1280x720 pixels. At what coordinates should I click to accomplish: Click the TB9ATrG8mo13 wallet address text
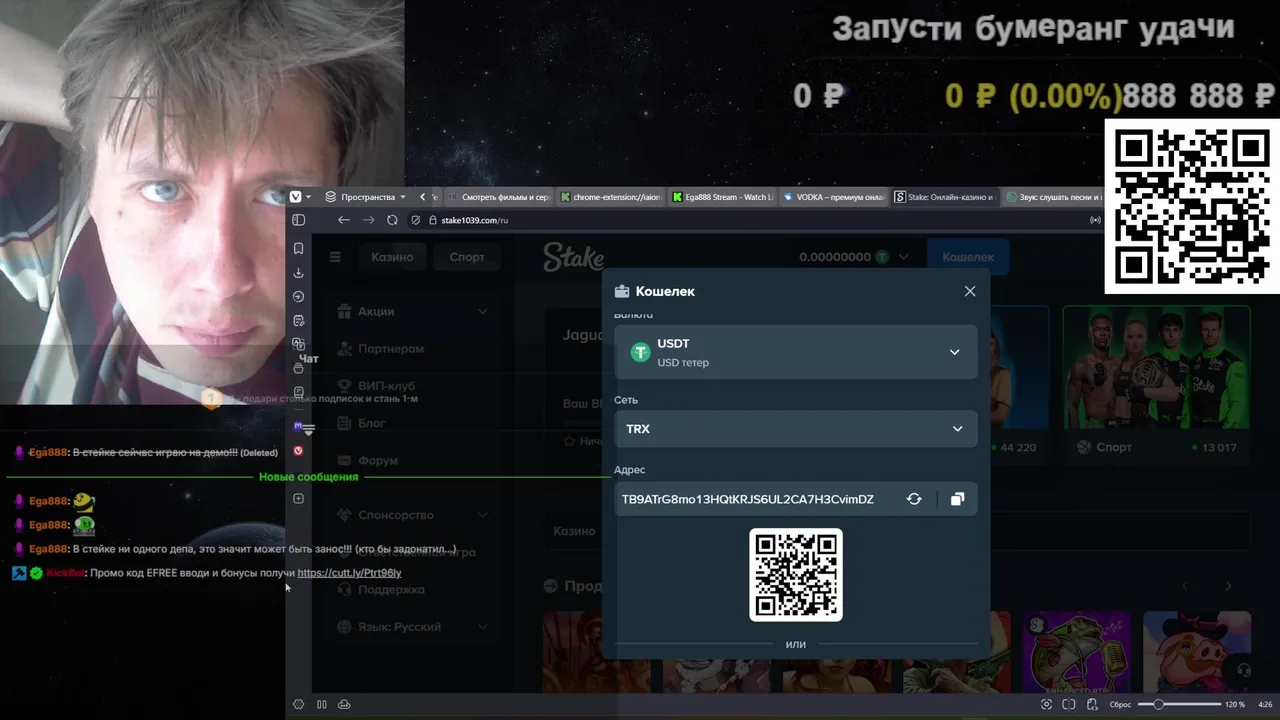(748, 499)
